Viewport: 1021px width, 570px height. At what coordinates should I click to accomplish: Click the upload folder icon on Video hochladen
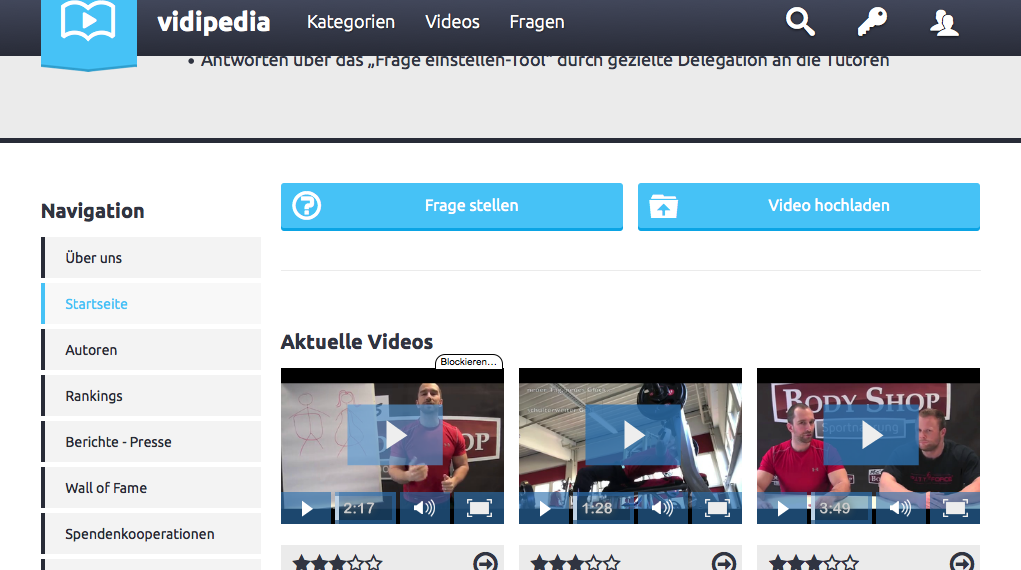click(x=664, y=207)
